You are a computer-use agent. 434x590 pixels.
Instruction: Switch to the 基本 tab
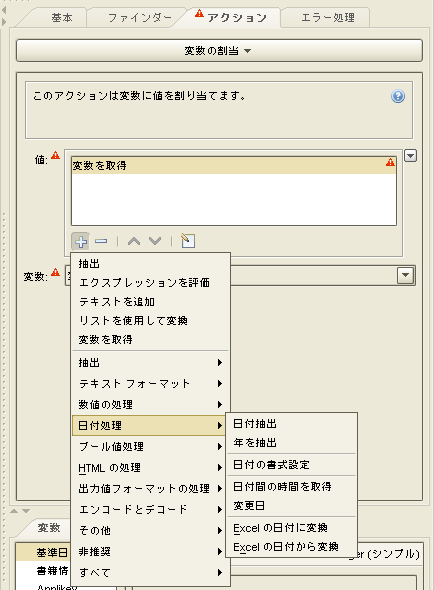click(62, 18)
